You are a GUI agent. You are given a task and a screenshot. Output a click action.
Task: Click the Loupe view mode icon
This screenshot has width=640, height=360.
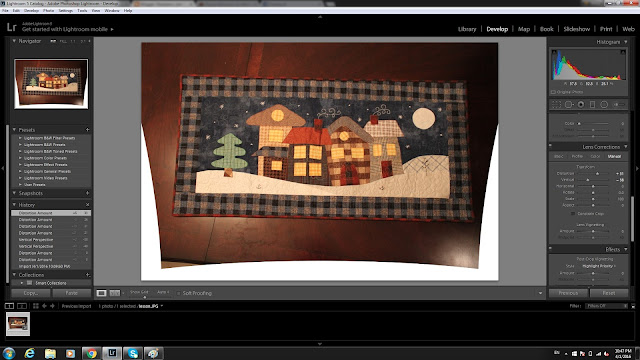tap(101, 293)
